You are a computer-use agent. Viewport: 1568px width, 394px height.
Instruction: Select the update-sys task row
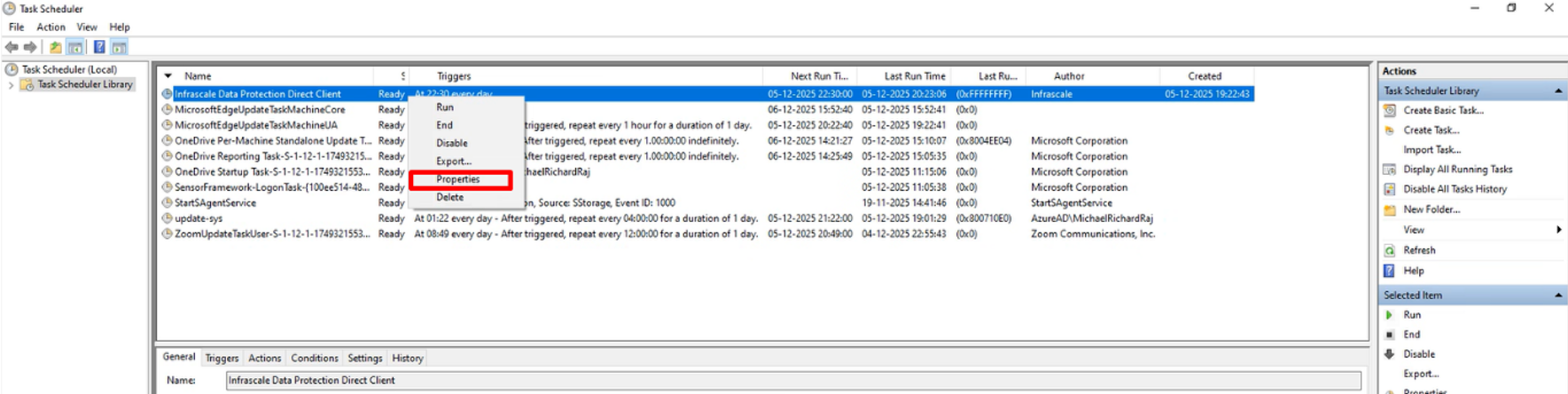tap(199, 218)
